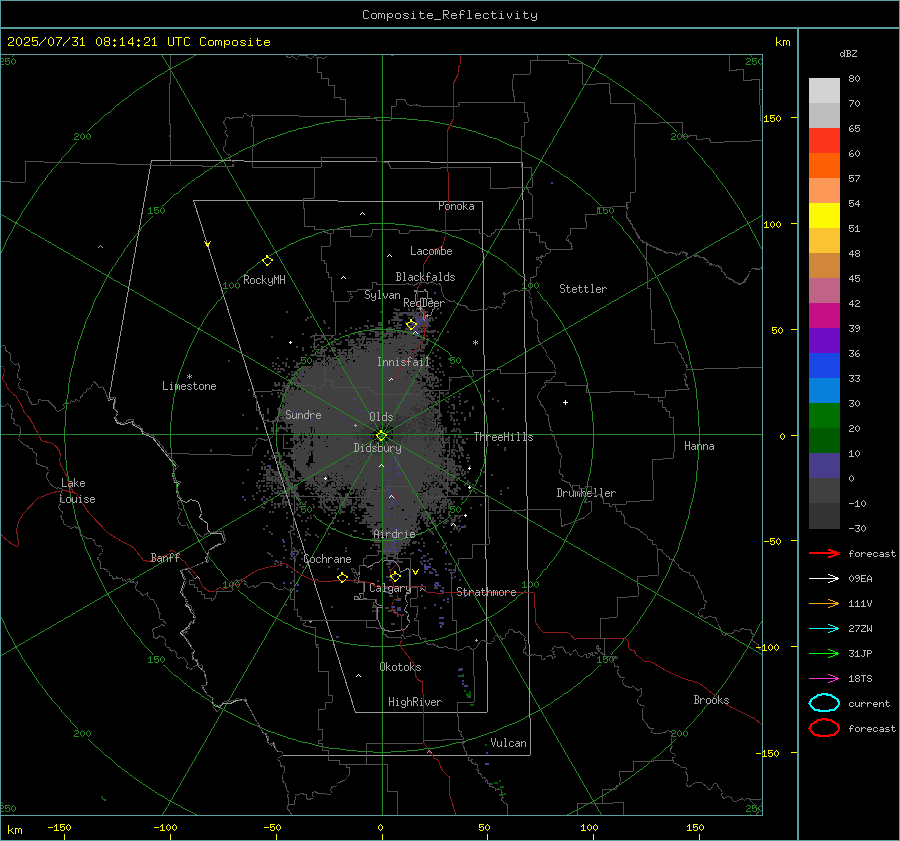
Task: Click the Didsbury town label
Action: tap(377, 448)
